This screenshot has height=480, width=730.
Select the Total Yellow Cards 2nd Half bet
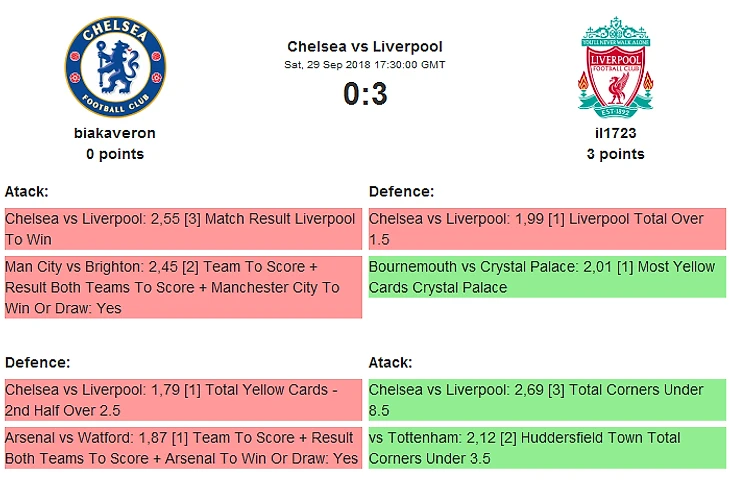pyautogui.click(x=183, y=400)
